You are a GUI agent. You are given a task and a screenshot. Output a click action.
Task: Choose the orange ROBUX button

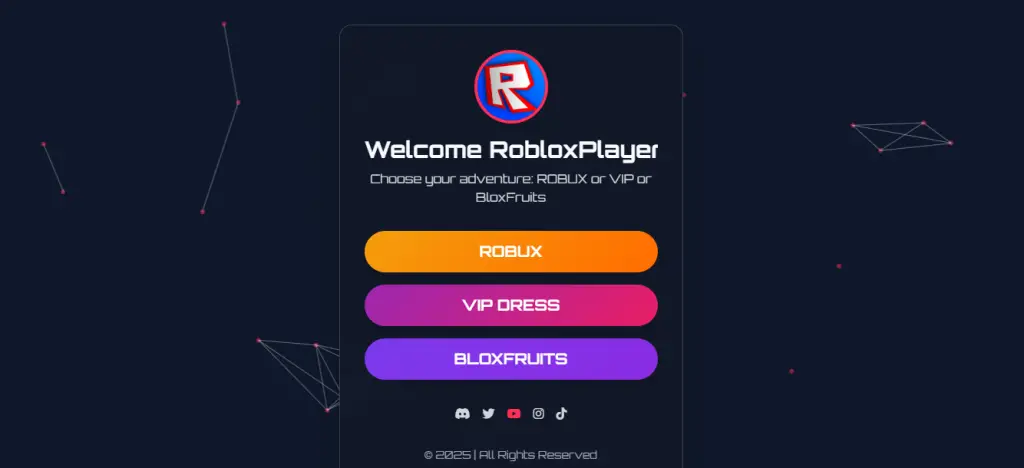[511, 251]
